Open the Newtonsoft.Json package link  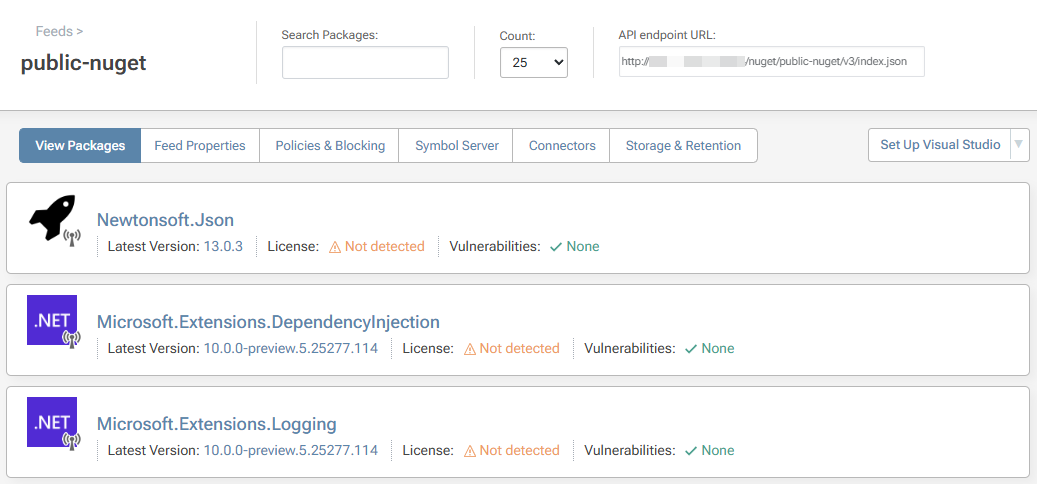[165, 220]
